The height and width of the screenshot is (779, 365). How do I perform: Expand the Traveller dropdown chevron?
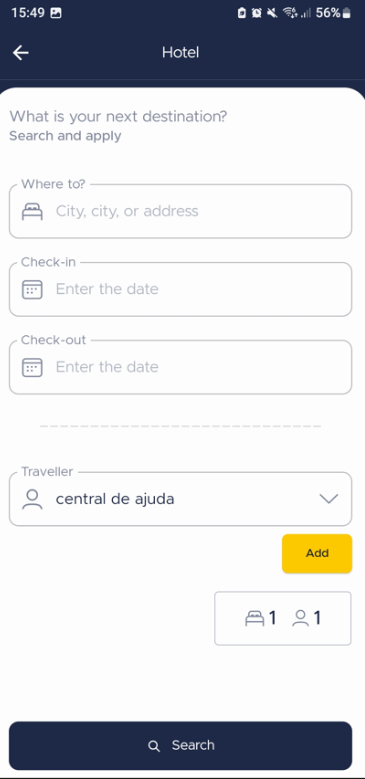(x=329, y=499)
